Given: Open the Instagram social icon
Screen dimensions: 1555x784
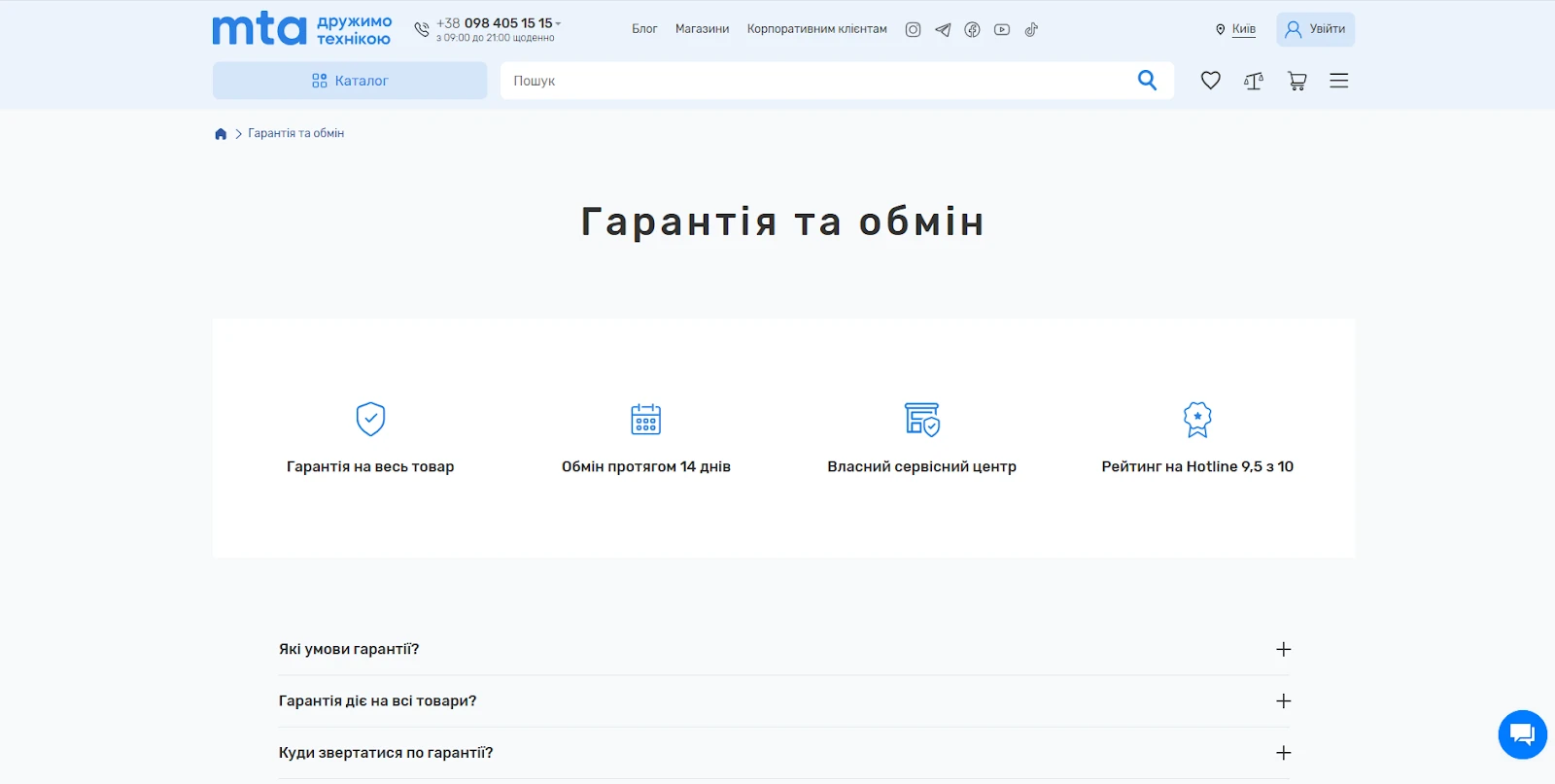Looking at the screenshot, I should [x=913, y=30].
